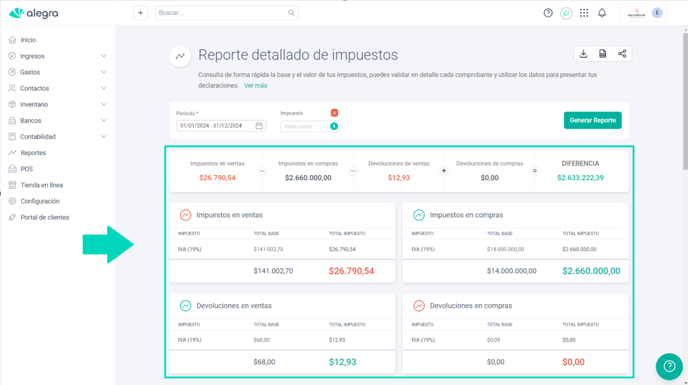Focus the Buscar search field
Image resolution: width=688 pixels, height=385 pixels.
226,13
